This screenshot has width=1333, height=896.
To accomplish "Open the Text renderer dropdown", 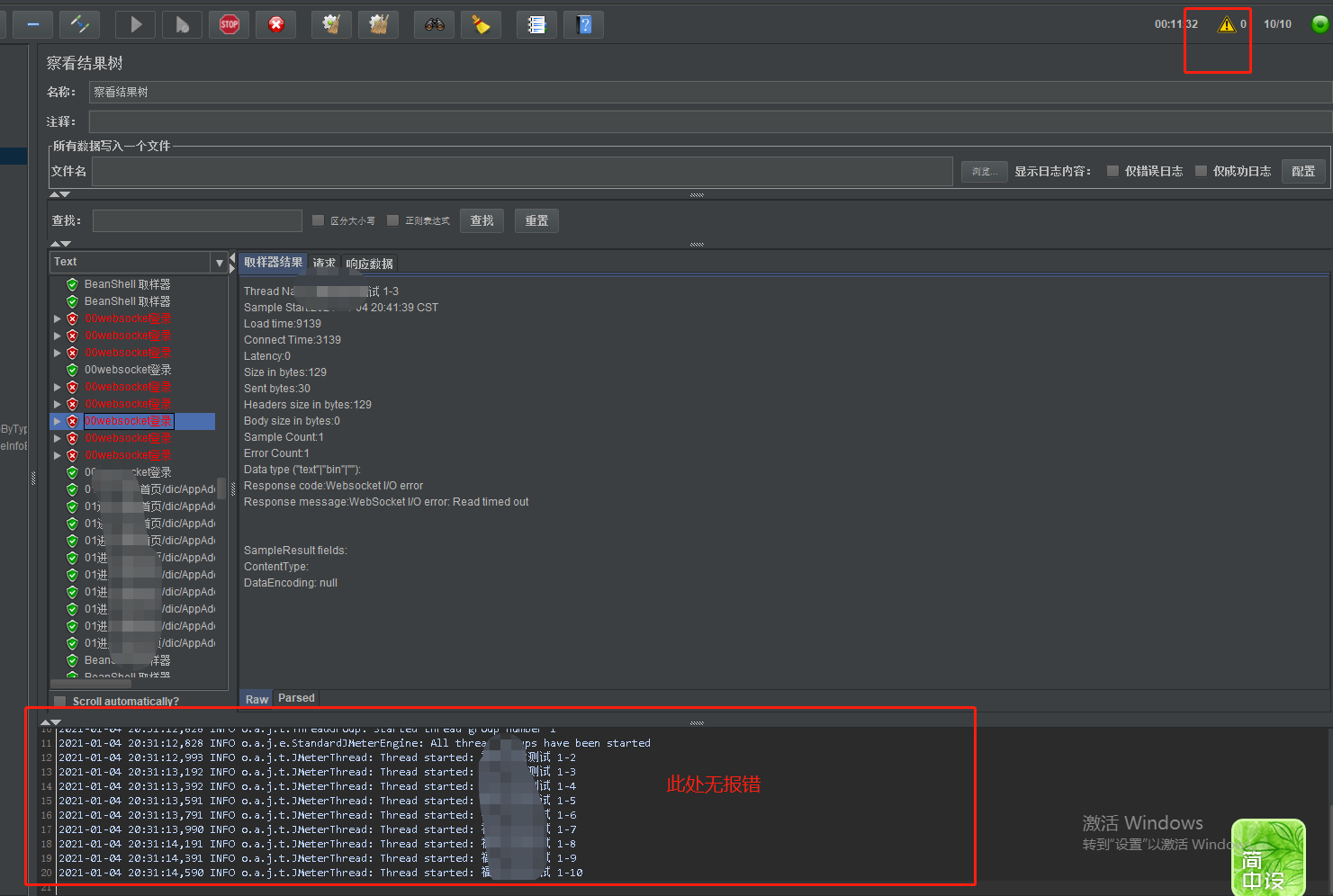I will click(x=220, y=262).
